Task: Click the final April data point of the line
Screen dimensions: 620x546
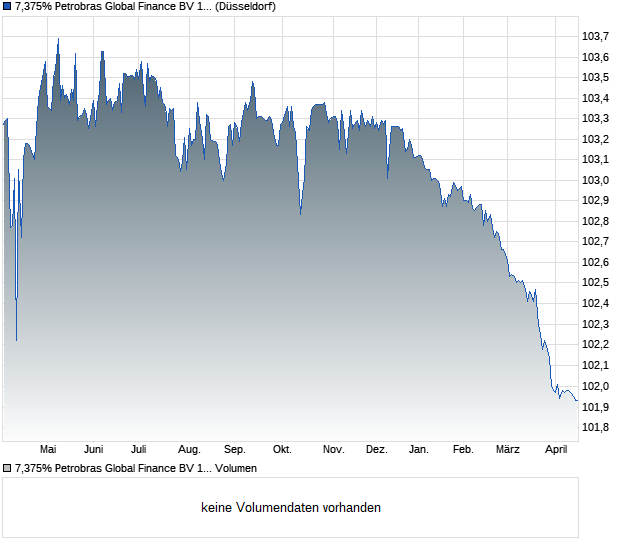Action: [577, 401]
